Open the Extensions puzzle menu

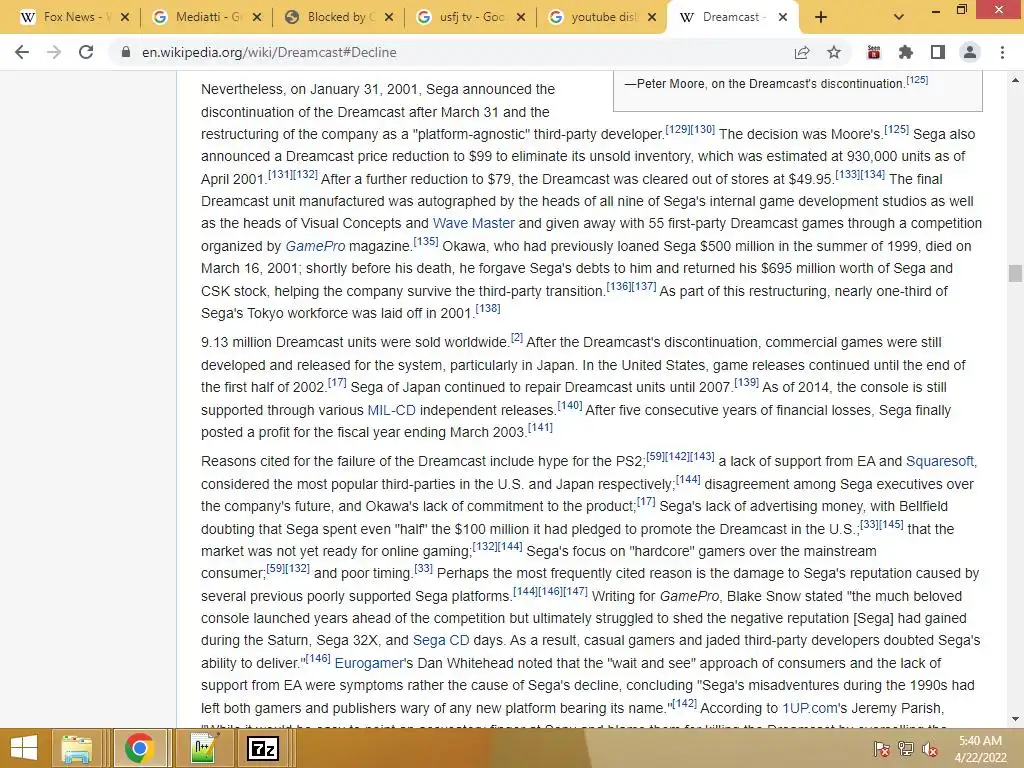[906, 52]
